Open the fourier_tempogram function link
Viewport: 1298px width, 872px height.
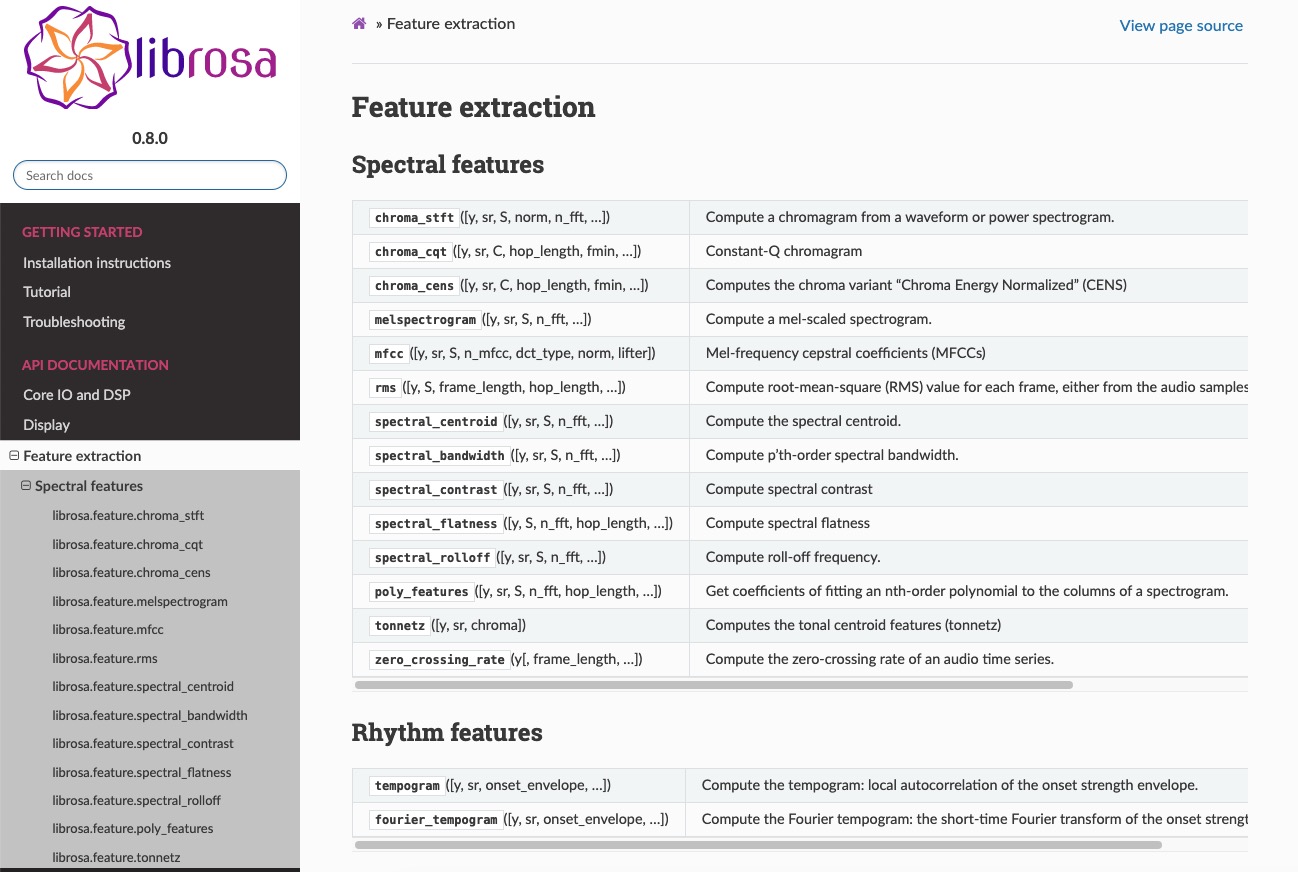coord(436,820)
